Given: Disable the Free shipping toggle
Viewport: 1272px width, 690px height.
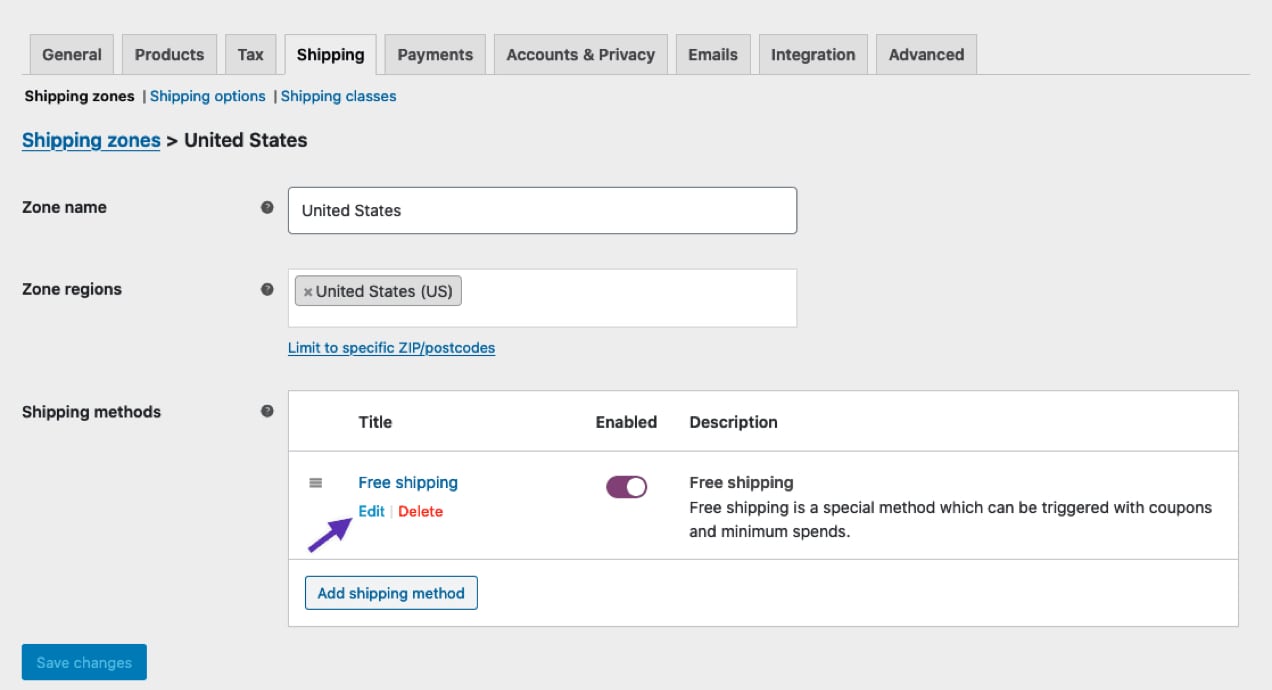Looking at the screenshot, I should click(625, 487).
